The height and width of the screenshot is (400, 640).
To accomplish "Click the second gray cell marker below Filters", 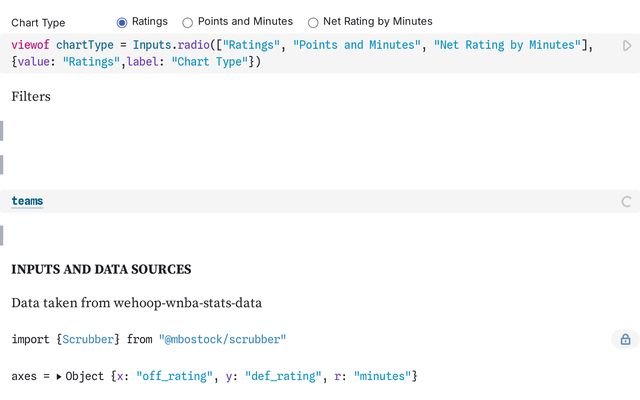I will (x=2, y=165).
